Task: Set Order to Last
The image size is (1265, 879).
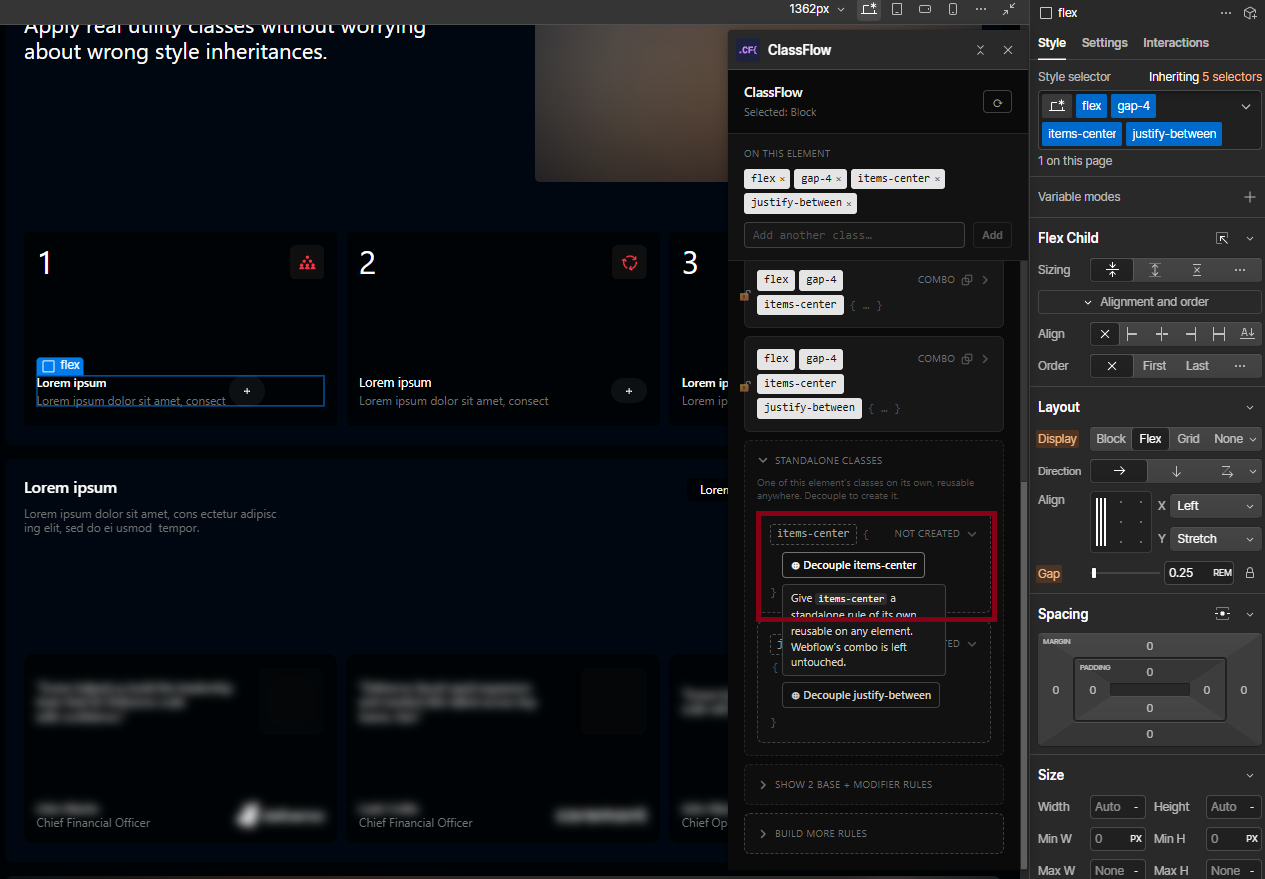Action: point(1197,366)
